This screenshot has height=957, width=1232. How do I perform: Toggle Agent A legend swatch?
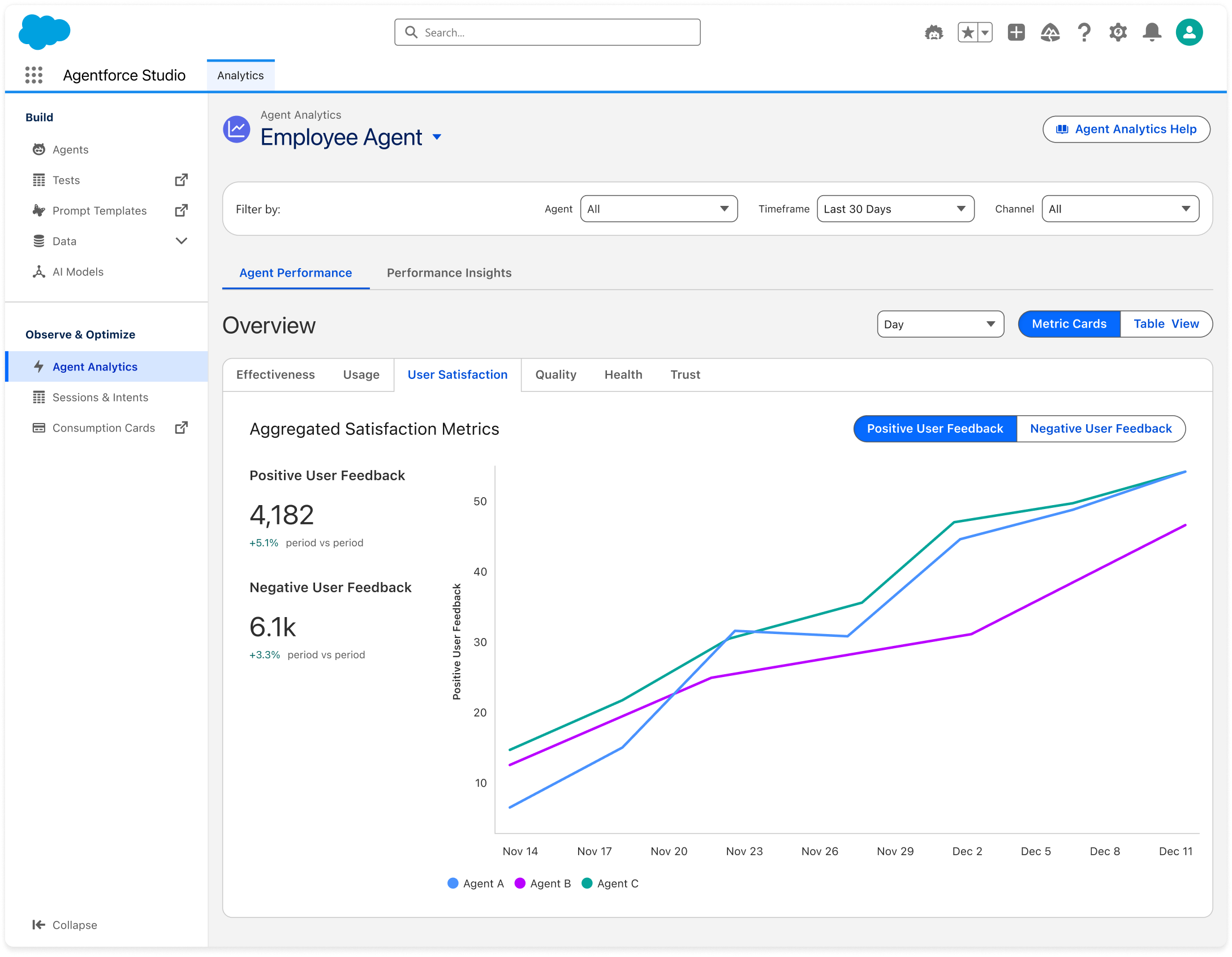click(453, 883)
